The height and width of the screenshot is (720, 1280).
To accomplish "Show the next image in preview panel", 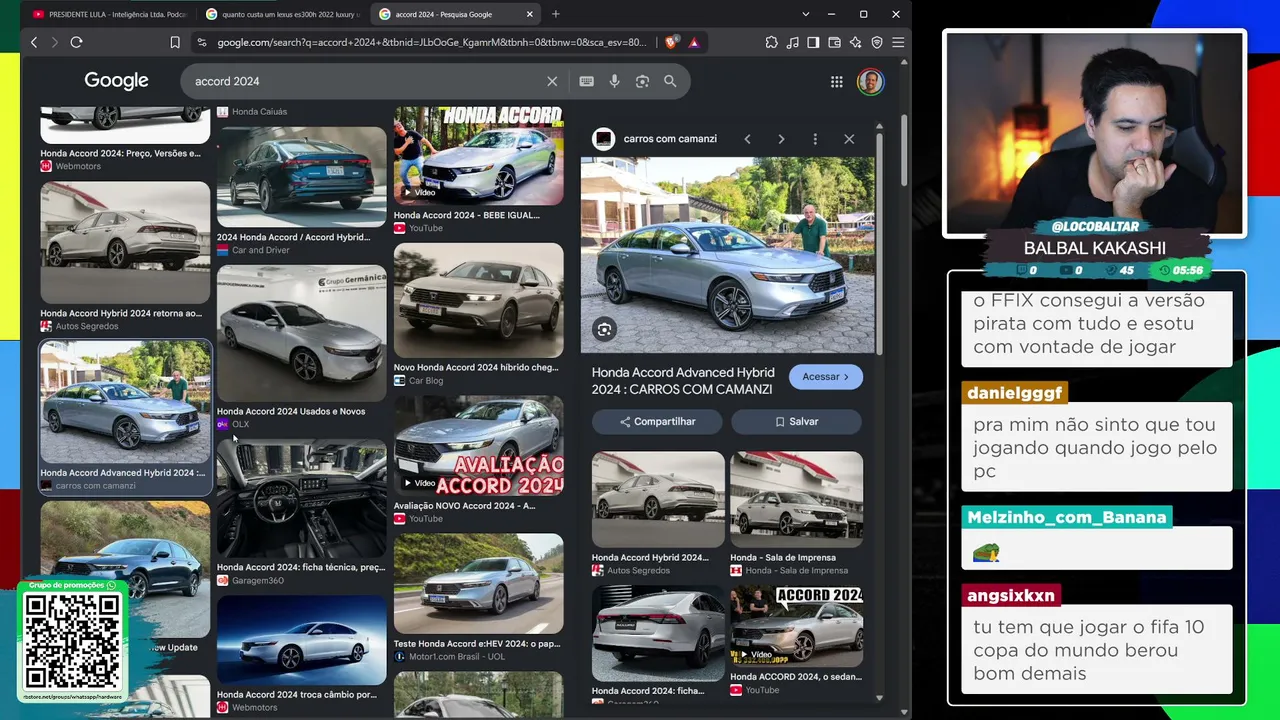I will [781, 139].
